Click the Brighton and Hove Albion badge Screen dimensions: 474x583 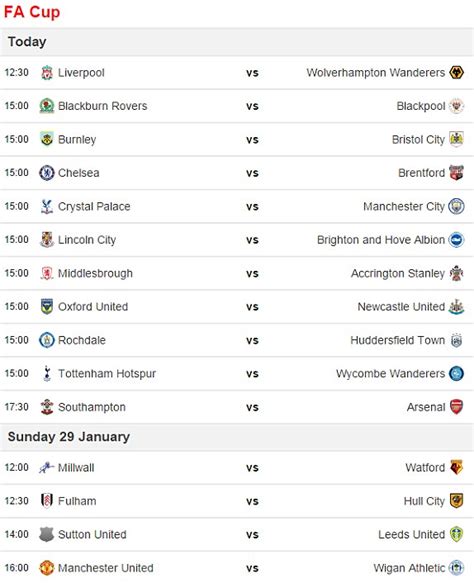point(456,240)
